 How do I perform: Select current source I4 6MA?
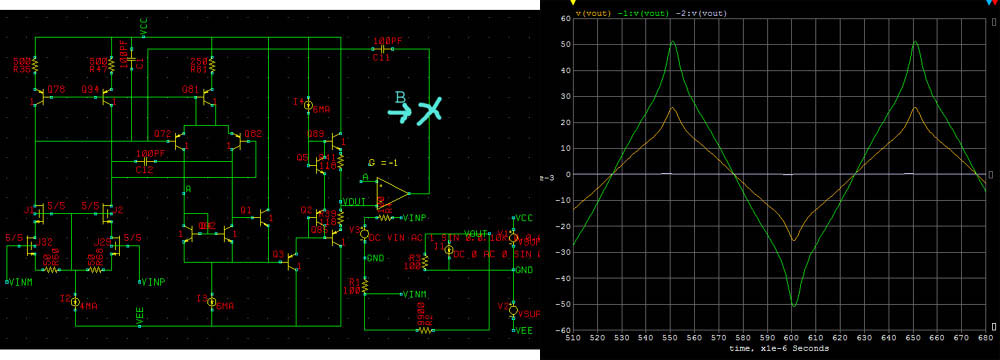tap(308, 105)
